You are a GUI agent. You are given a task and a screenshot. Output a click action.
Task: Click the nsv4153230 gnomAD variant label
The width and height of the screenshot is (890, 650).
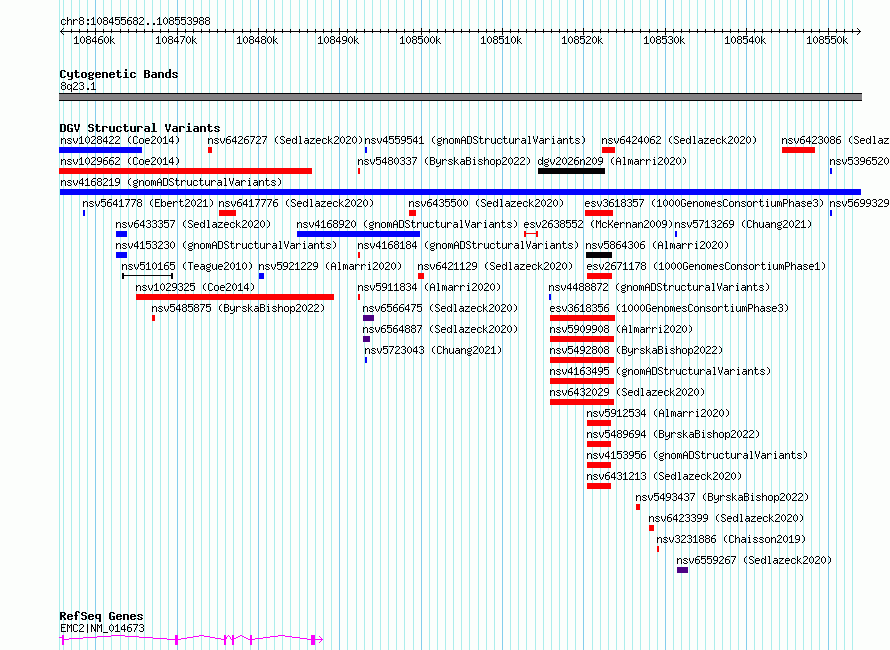[x=226, y=245]
